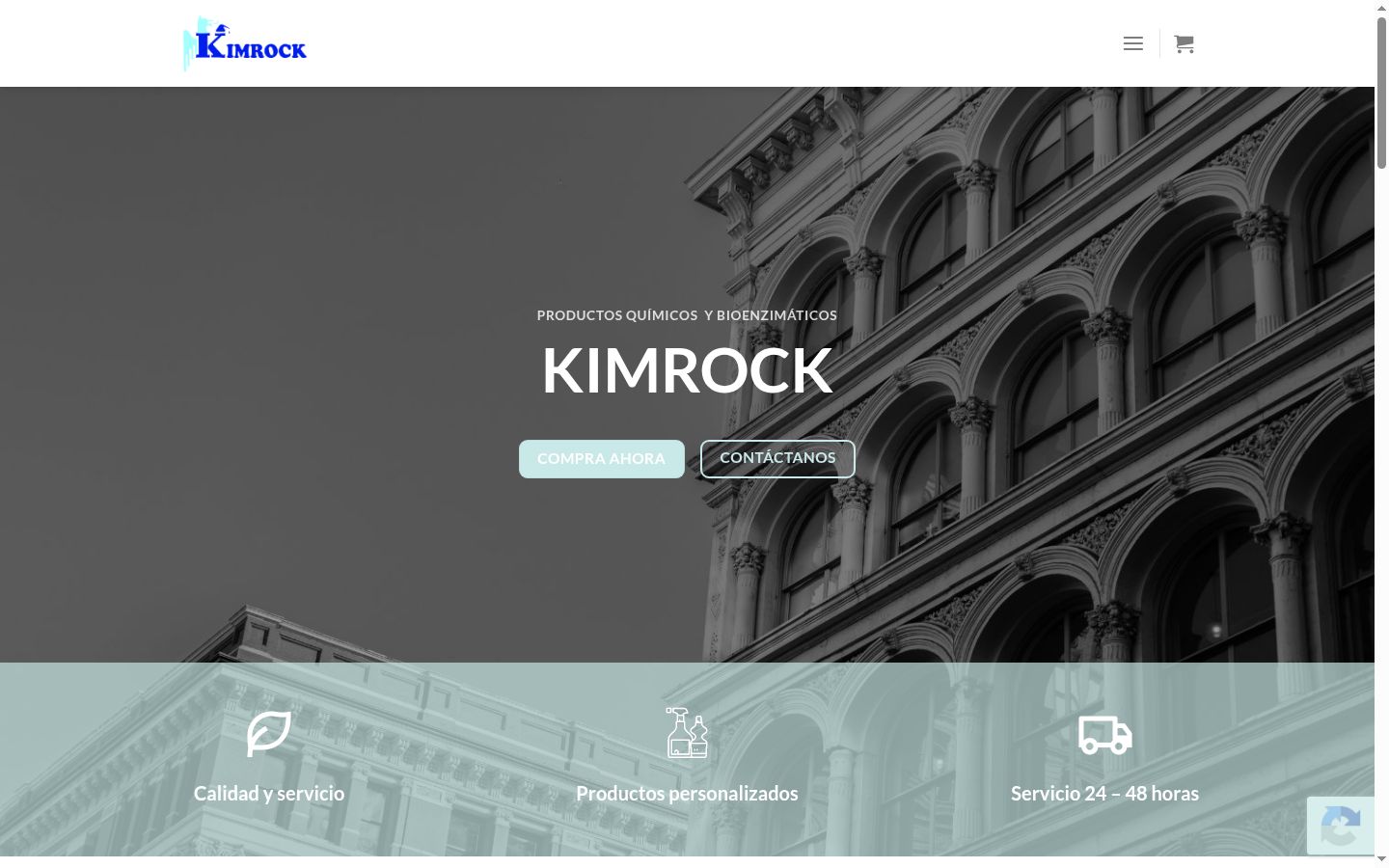Click the leaf icon above Calidad y servicio
The image size is (1389, 868).
[x=269, y=733]
